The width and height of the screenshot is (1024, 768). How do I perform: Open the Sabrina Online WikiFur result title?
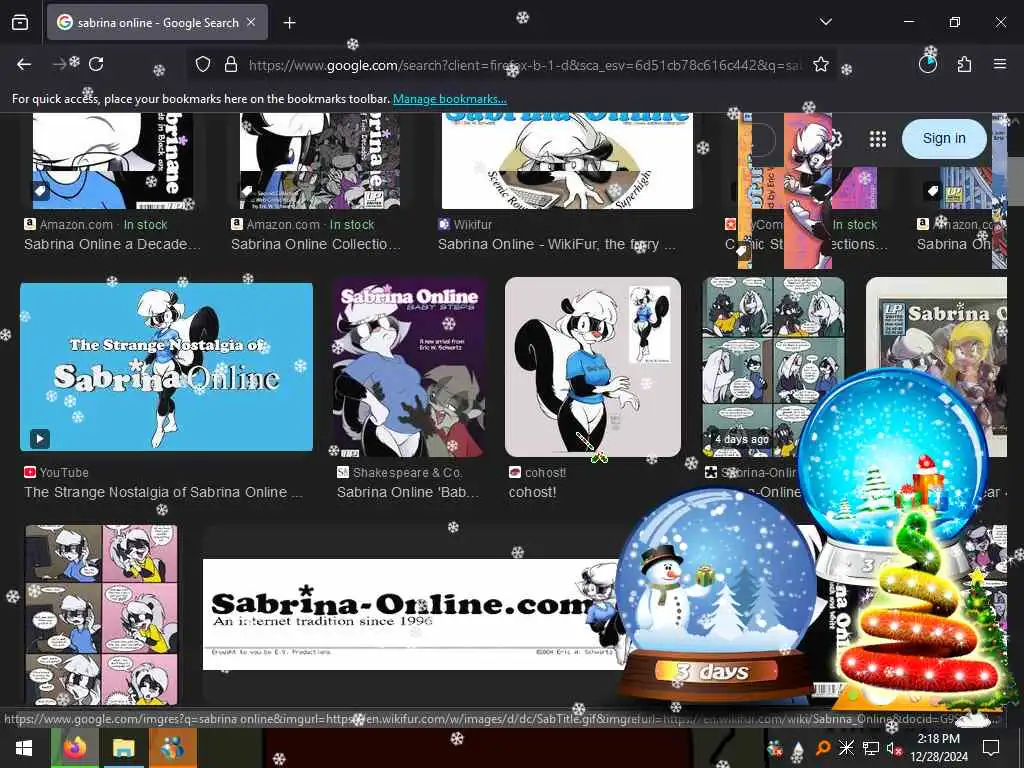pos(556,244)
